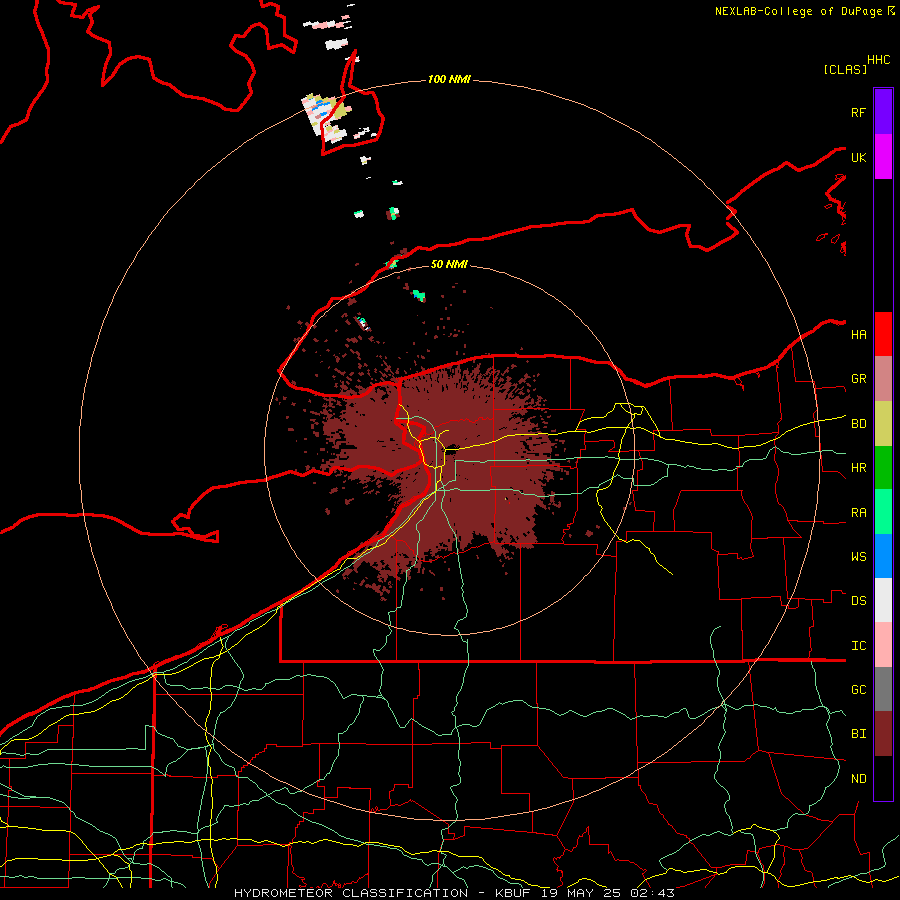The width and height of the screenshot is (900, 900).
Task: Click the HA red legend swatch
Action: pyautogui.click(x=883, y=334)
